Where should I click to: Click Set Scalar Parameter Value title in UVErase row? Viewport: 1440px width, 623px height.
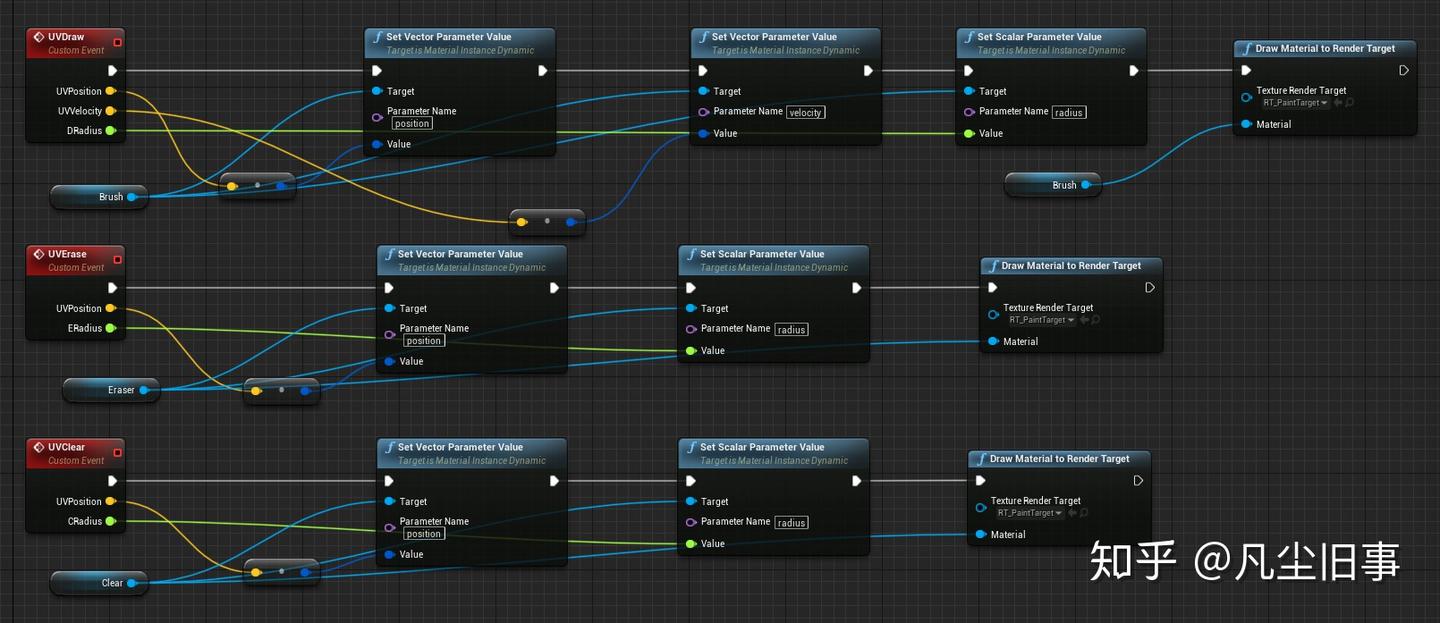point(762,254)
